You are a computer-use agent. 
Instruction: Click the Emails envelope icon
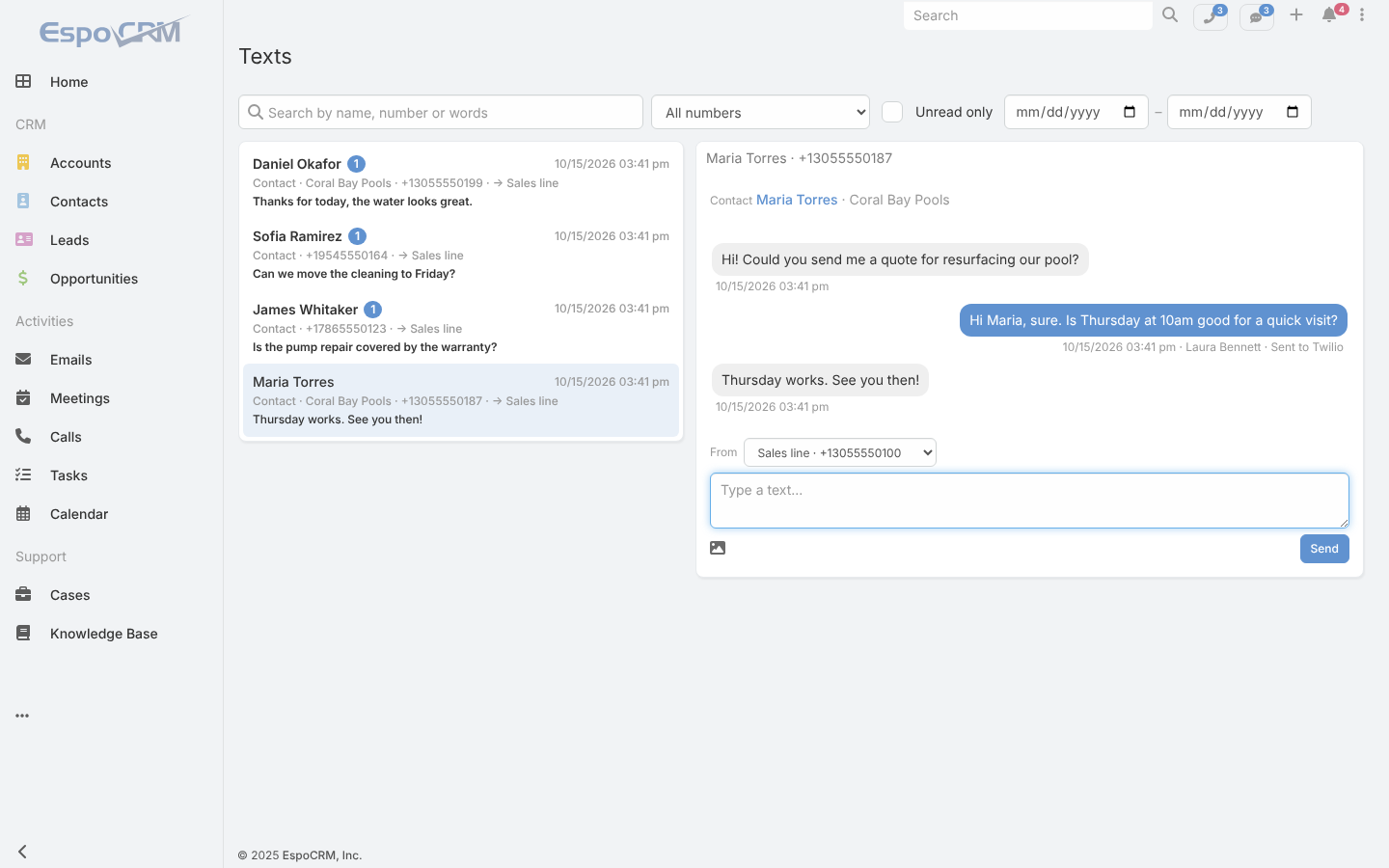coord(23,359)
